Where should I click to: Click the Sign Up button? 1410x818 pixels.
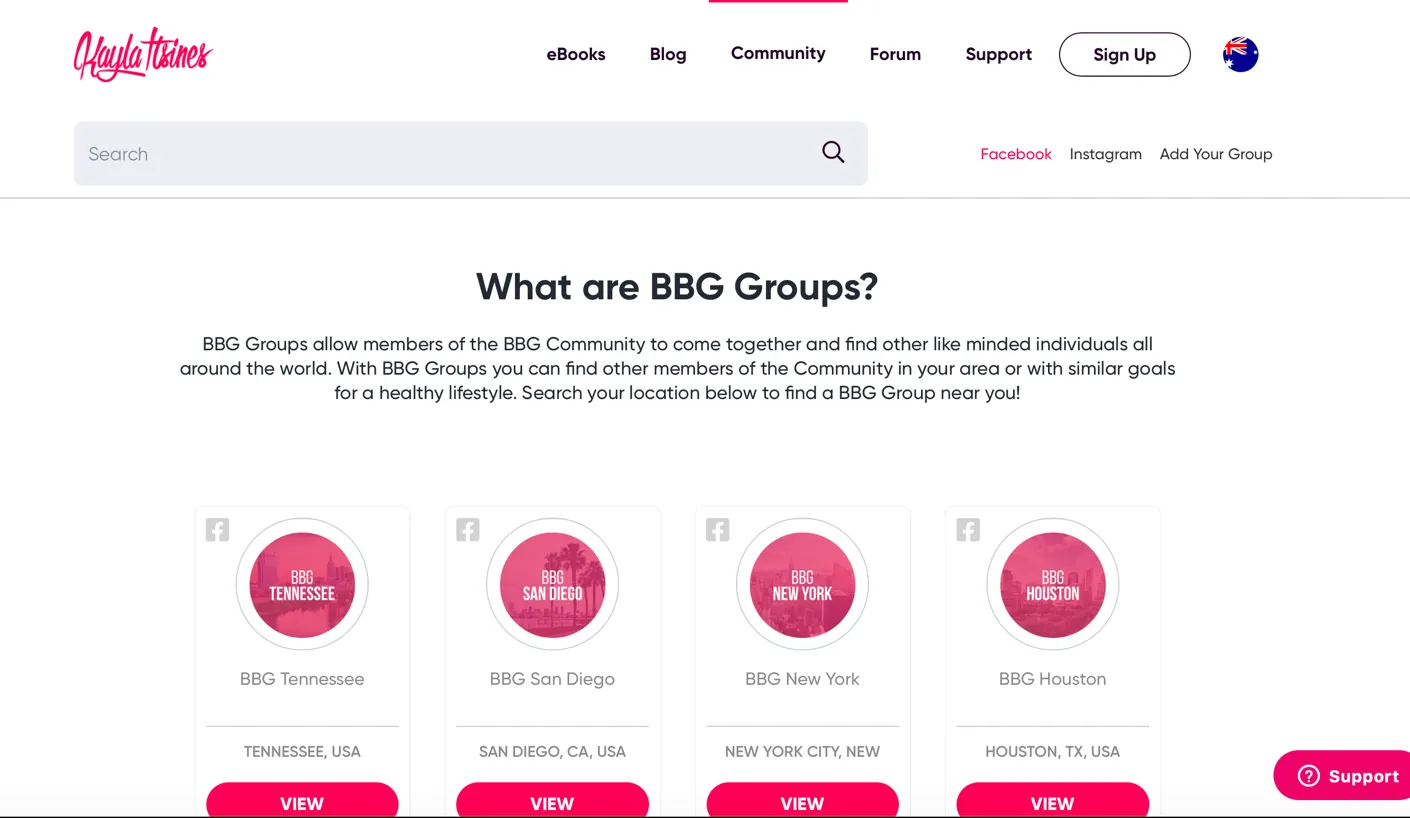pyautogui.click(x=1125, y=54)
